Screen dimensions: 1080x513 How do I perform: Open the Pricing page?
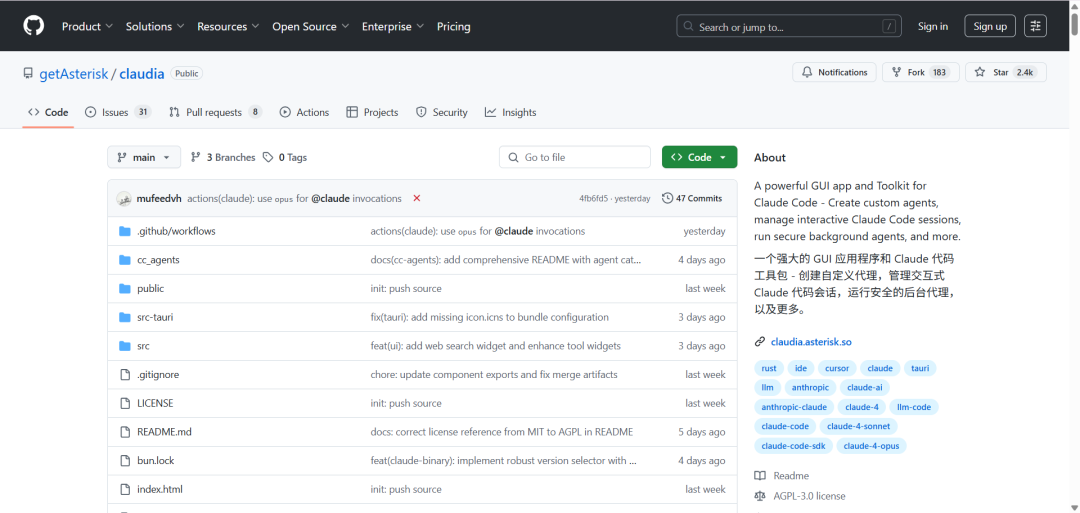(454, 26)
